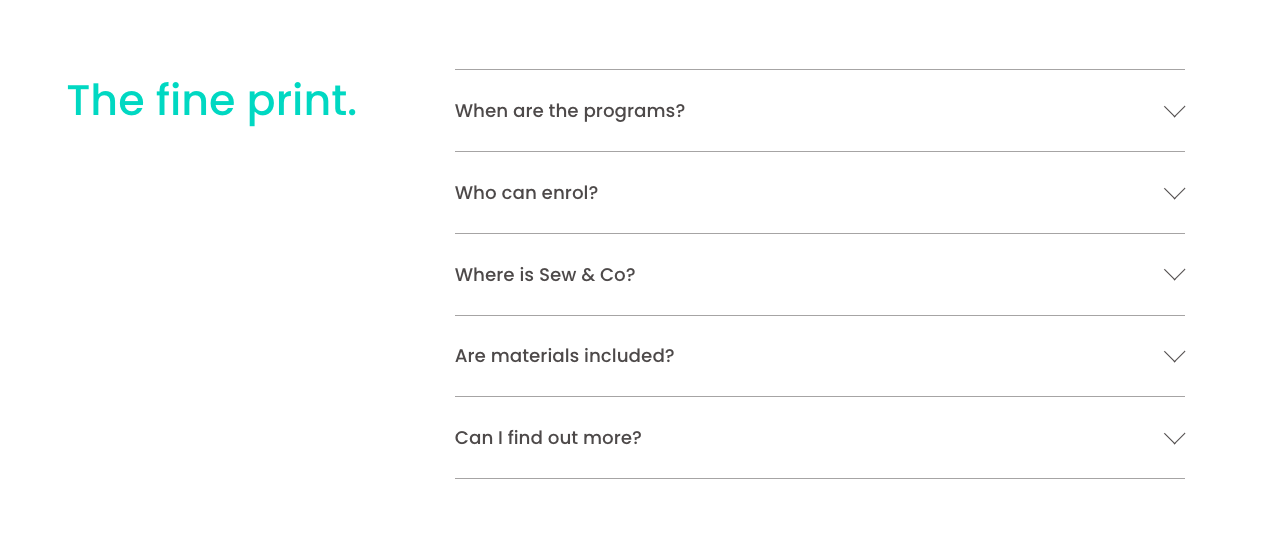Click the last FAQ question label
The image size is (1263, 546).
(x=548, y=438)
